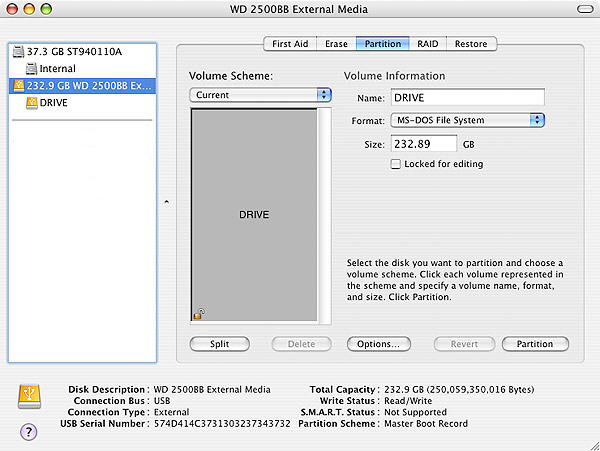Open the Volume Scheme dropdown
This screenshot has height=451, width=600.
click(260, 95)
